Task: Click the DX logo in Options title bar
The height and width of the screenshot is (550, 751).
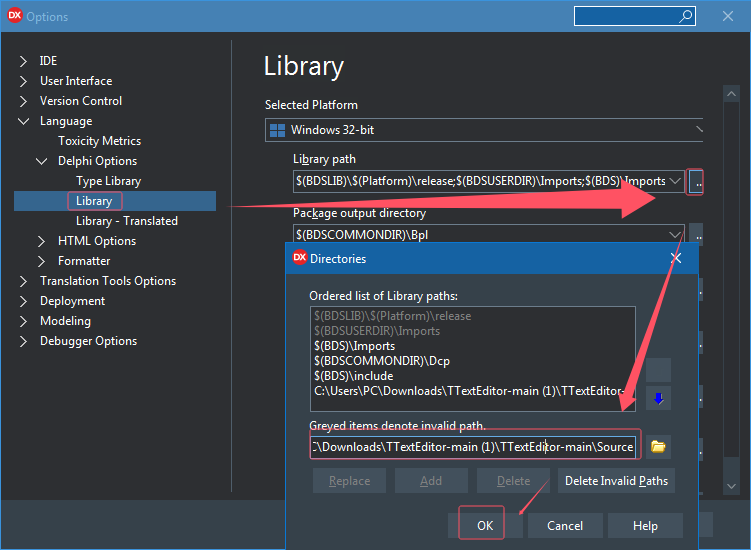Action: click(x=15, y=16)
